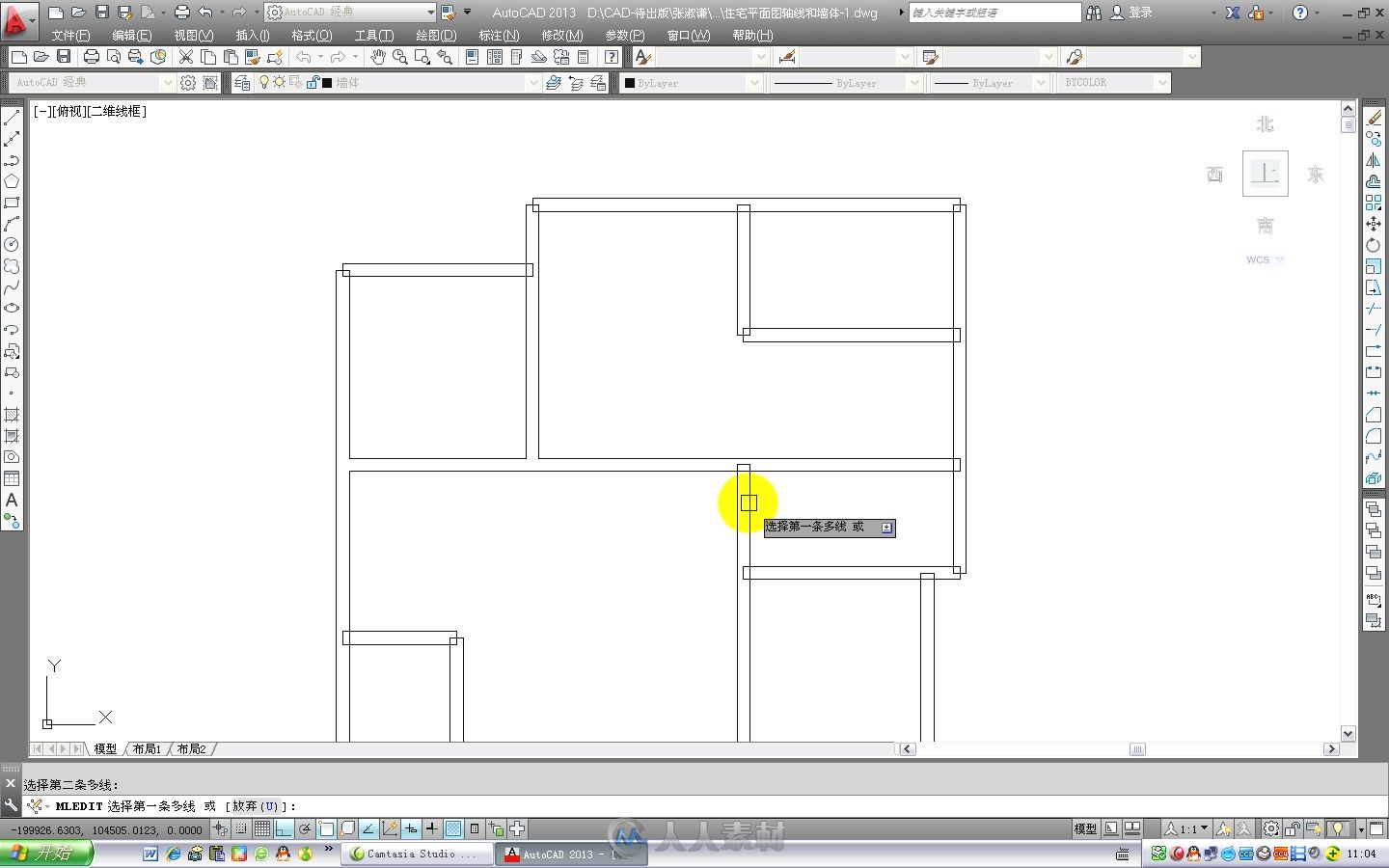Open the 修改(M) menu

562,35
